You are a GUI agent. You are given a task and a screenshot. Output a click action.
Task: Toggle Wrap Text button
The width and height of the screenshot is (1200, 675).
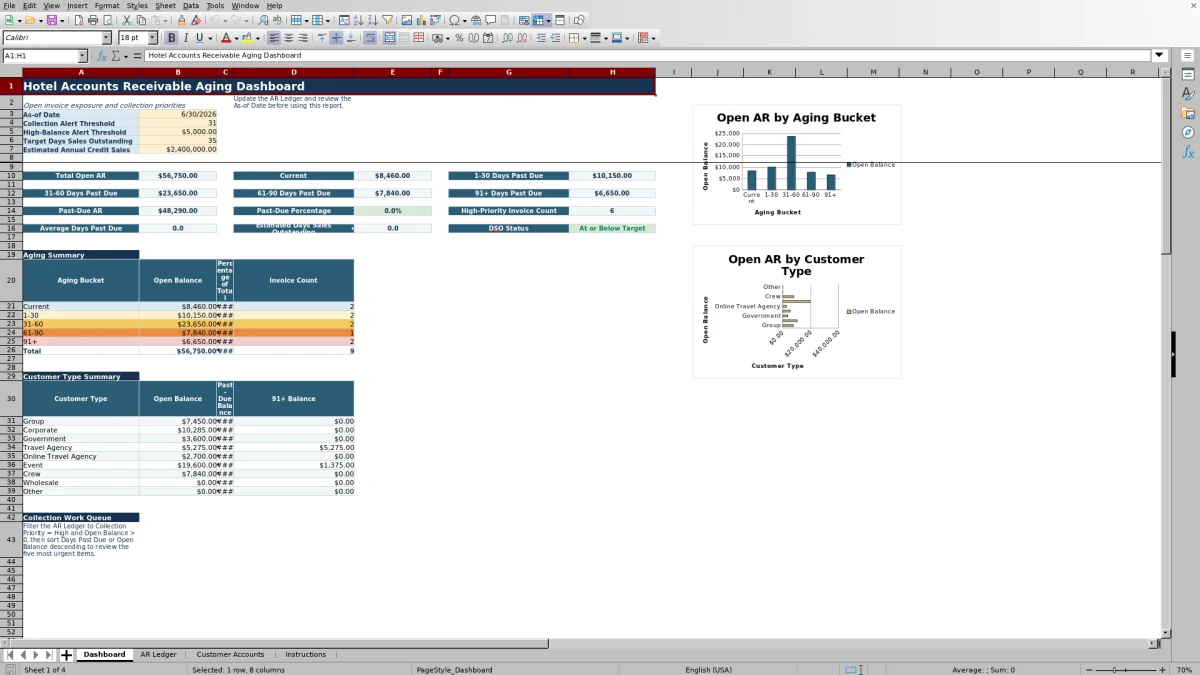point(370,38)
